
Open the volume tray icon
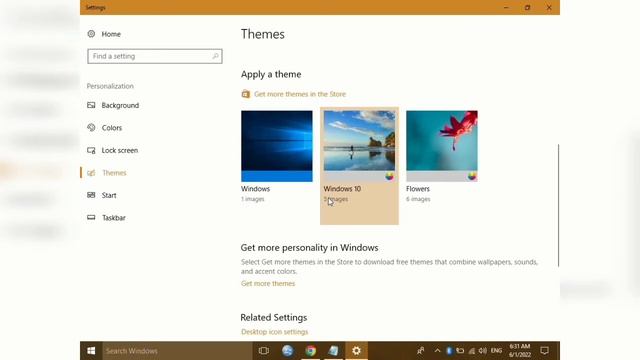pyautogui.click(x=482, y=351)
